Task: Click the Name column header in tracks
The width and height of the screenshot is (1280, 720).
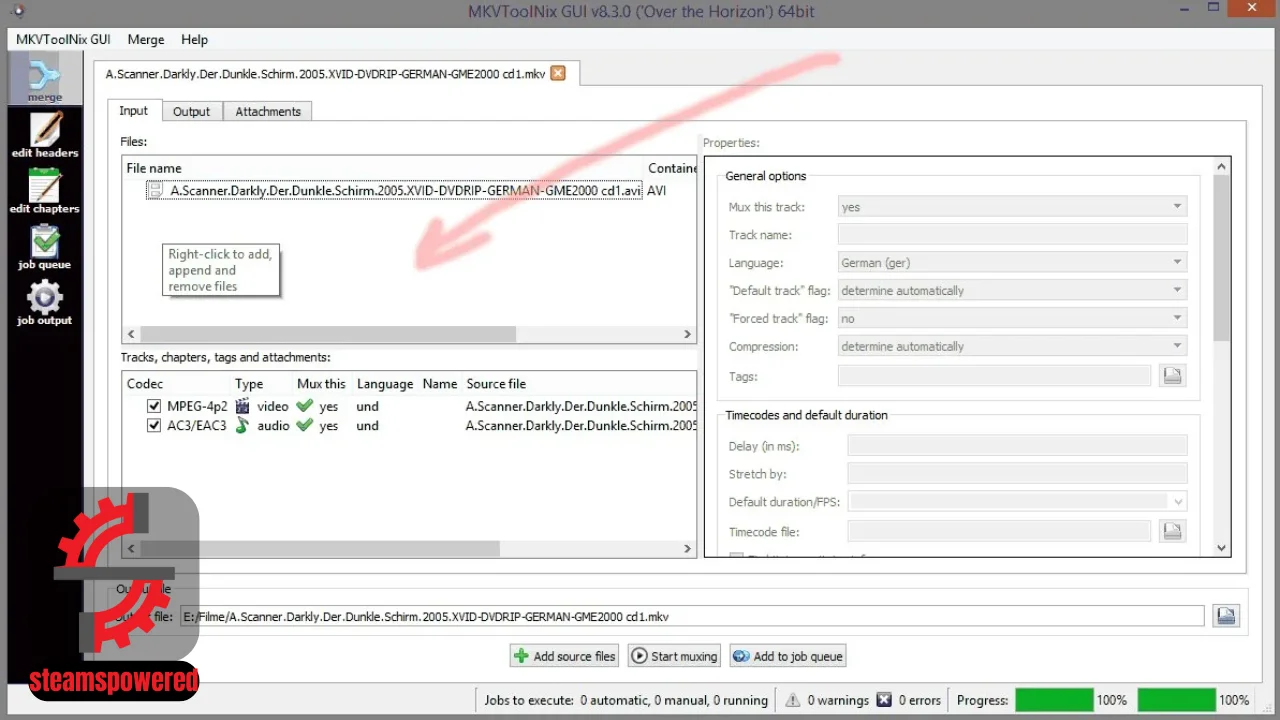Action: (x=440, y=384)
